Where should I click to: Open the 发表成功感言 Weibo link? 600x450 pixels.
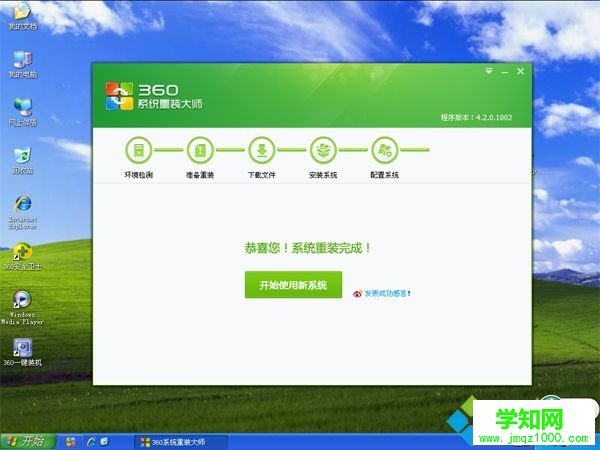tap(382, 293)
